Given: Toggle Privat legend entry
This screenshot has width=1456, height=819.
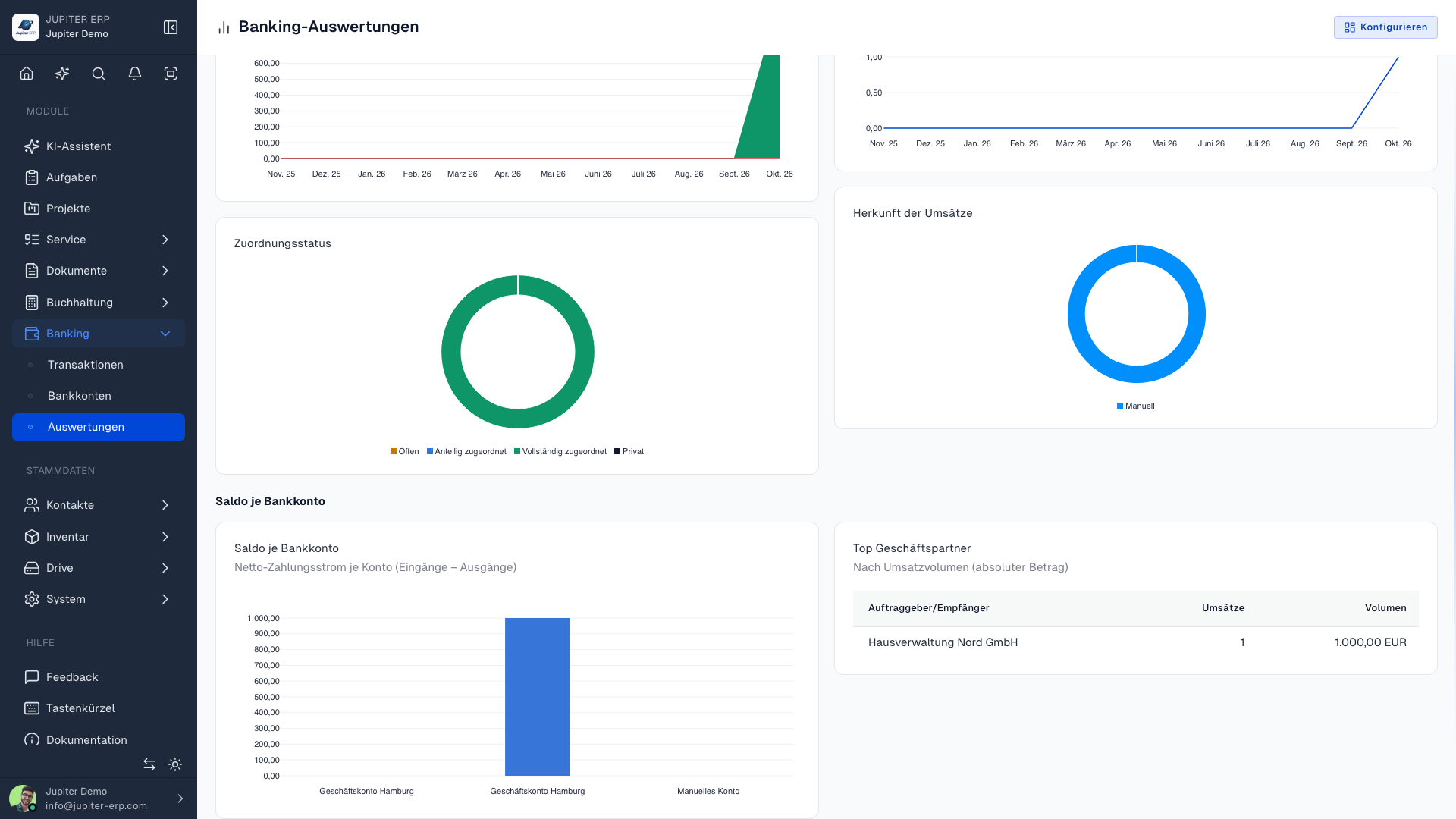Looking at the screenshot, I should click(629, 451).
